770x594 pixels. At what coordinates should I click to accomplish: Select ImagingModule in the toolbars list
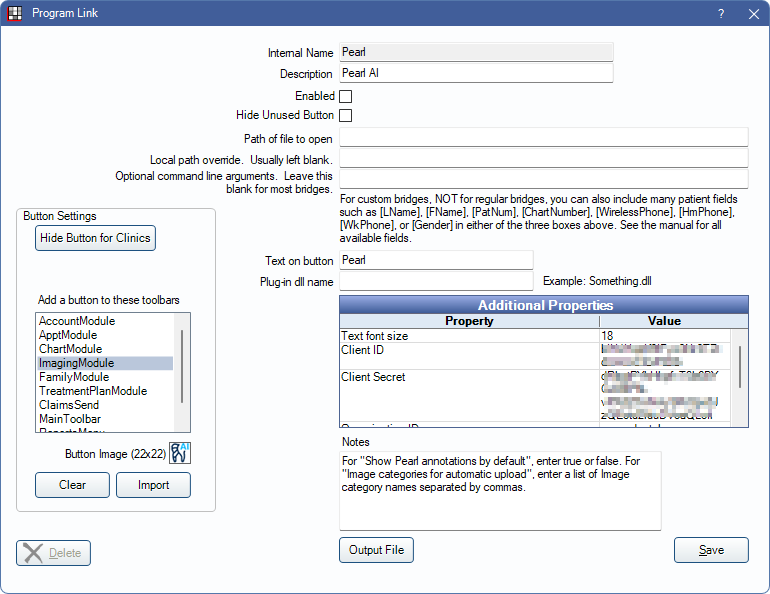(77, 363)
